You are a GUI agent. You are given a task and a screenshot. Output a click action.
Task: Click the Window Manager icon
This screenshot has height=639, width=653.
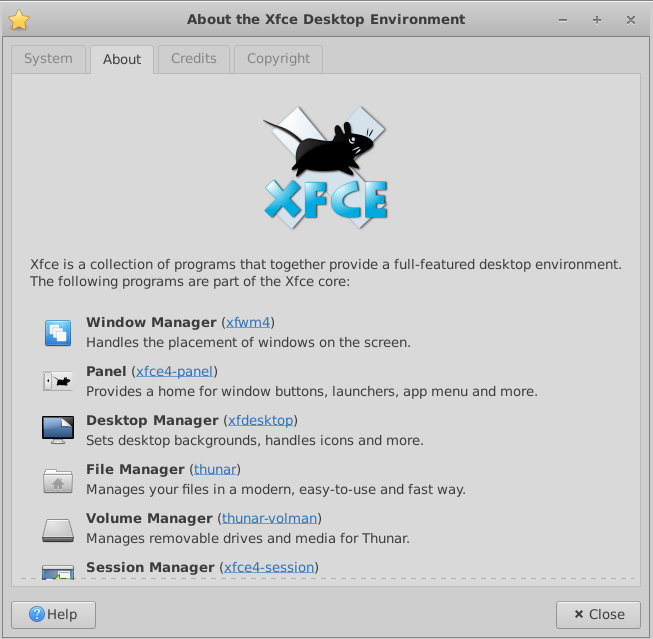click(58, 332)
